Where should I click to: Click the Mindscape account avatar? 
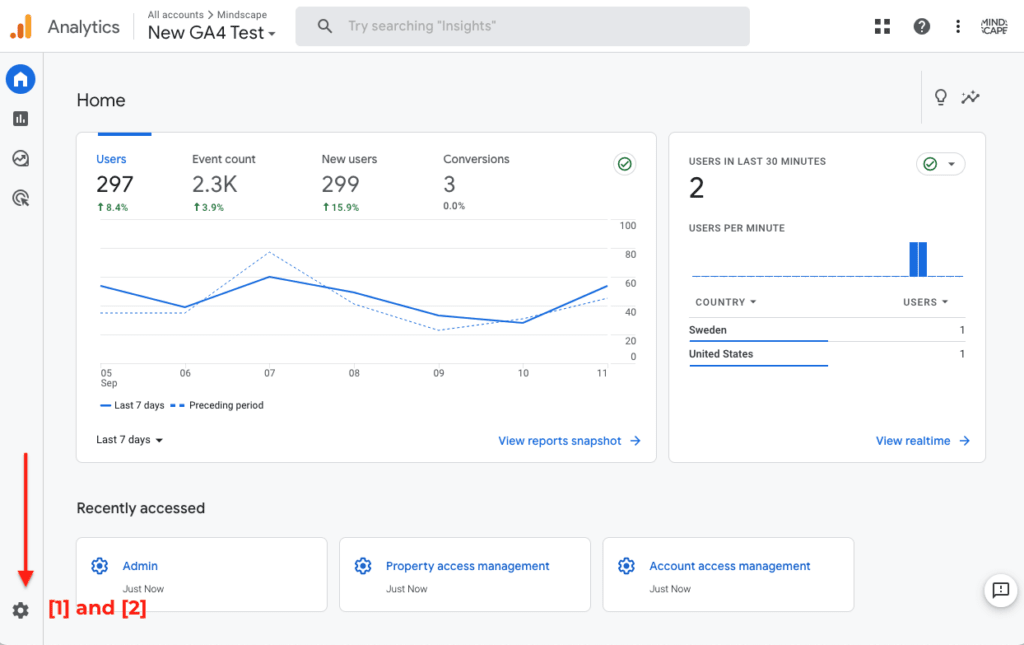[x=993, y=26]
